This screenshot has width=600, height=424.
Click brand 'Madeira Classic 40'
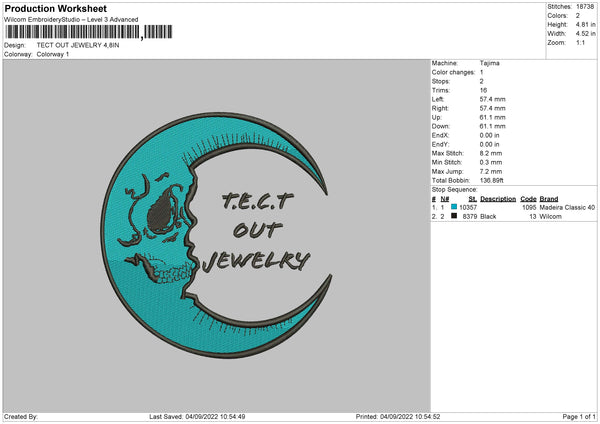(x=567, y=207)
